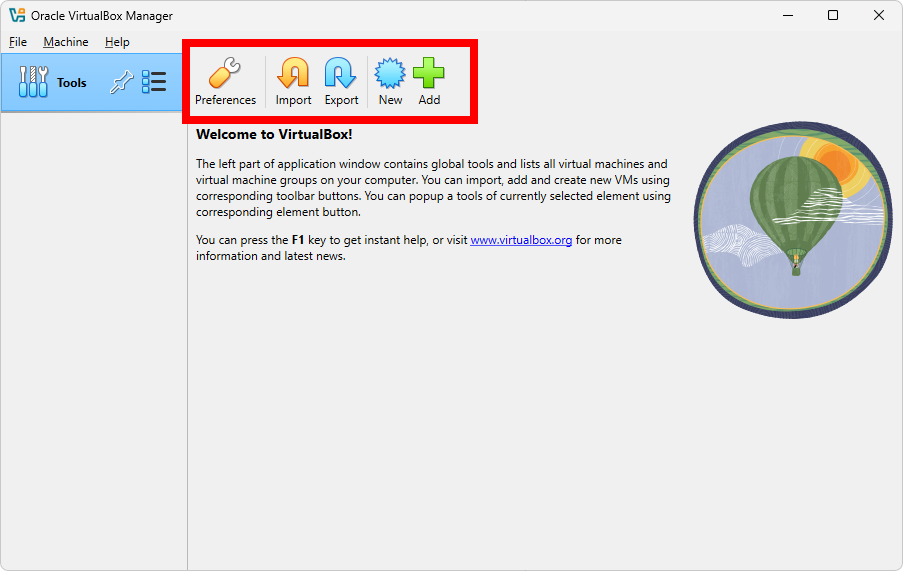
Task: Create a new VM with New icon
Action: click(390, 81)
